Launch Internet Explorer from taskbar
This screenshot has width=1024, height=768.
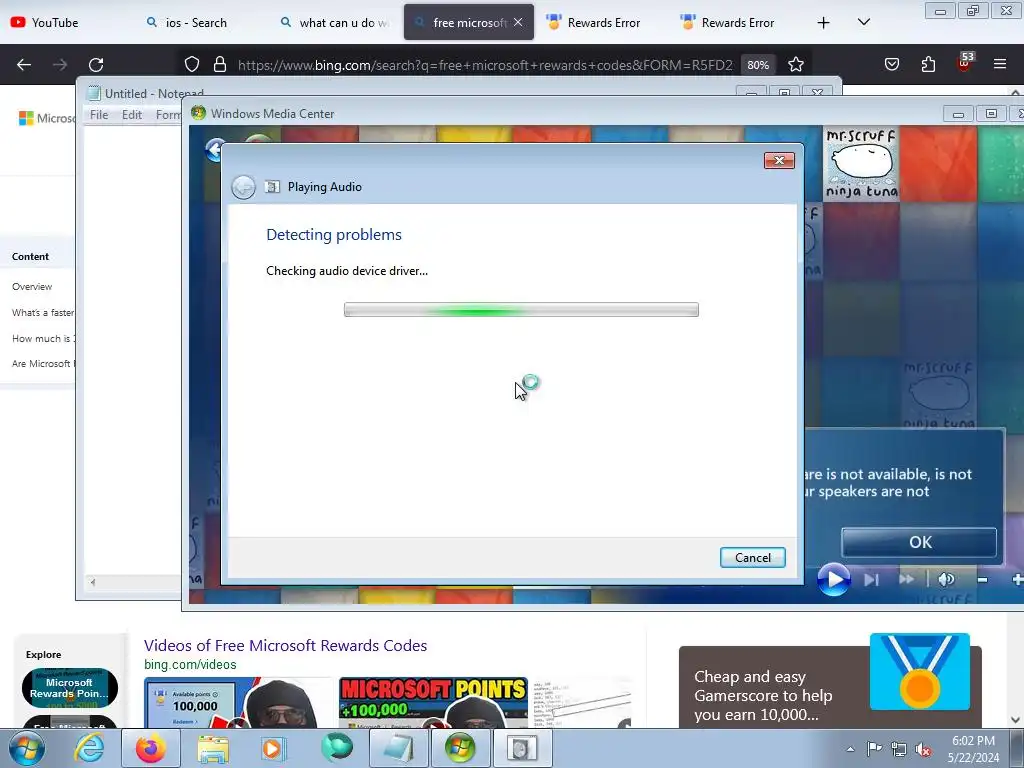pos(89,748)
